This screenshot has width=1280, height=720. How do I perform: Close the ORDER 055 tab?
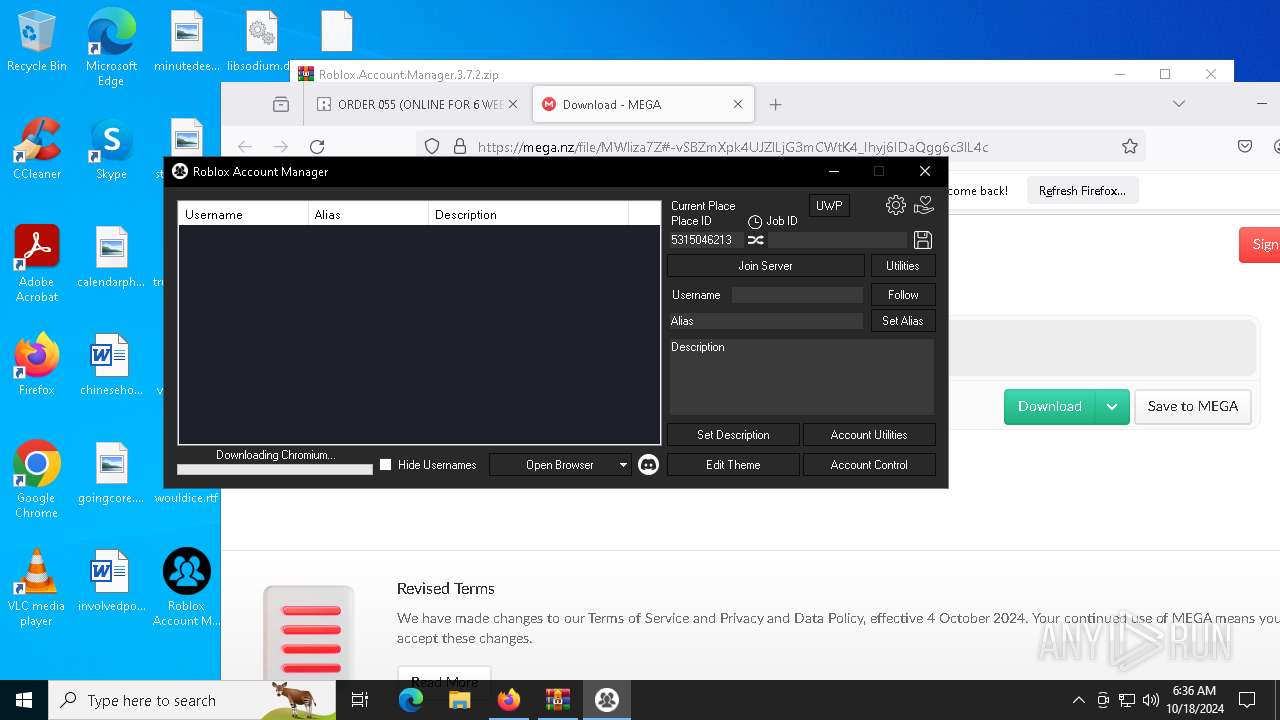click(513, 104)
